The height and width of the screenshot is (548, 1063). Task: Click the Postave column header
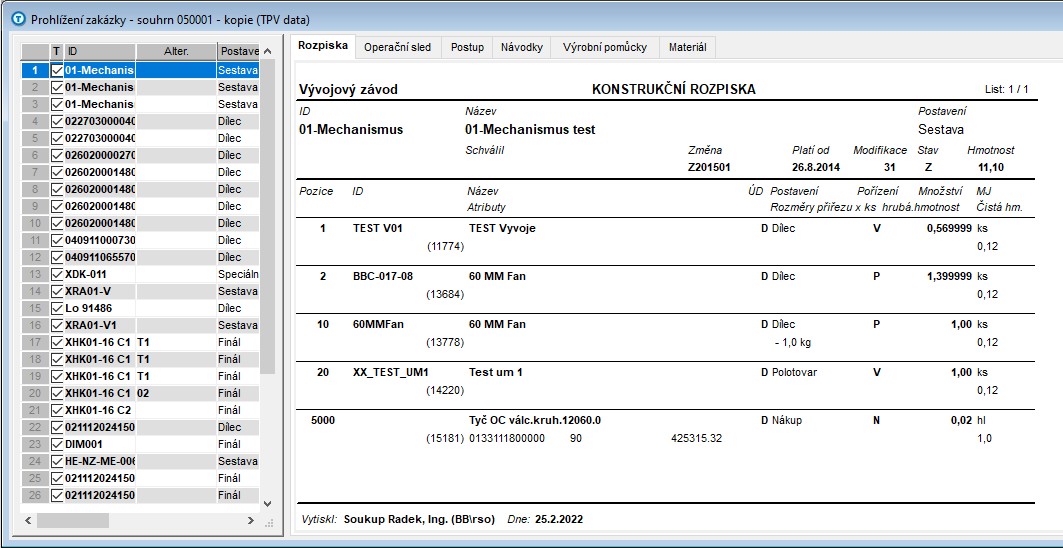pyautogui.click(x=238, y=52)
